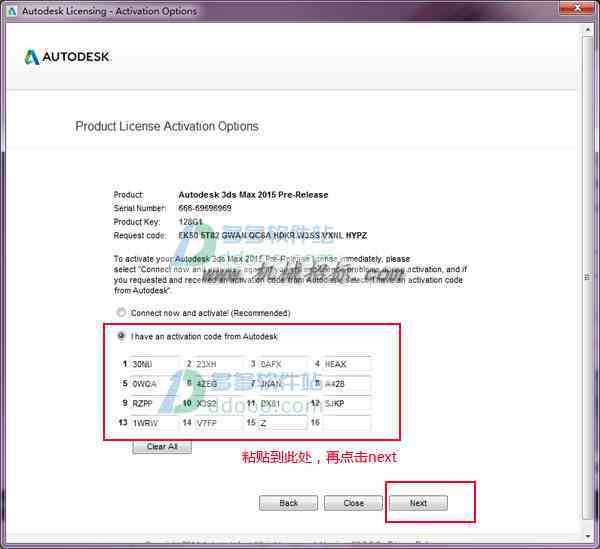Image resolution: width=600 pixels, height=549 pixels.
Task: Click the Request code value text
Action: pyautogui.click(x=273, y=235)
